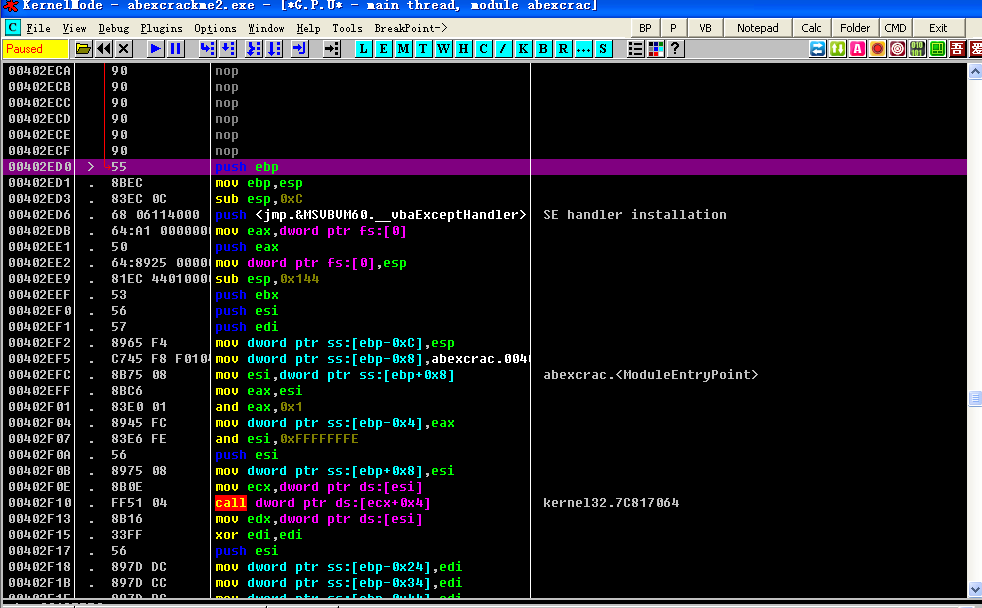Click the Exit button

pos(938,28)
